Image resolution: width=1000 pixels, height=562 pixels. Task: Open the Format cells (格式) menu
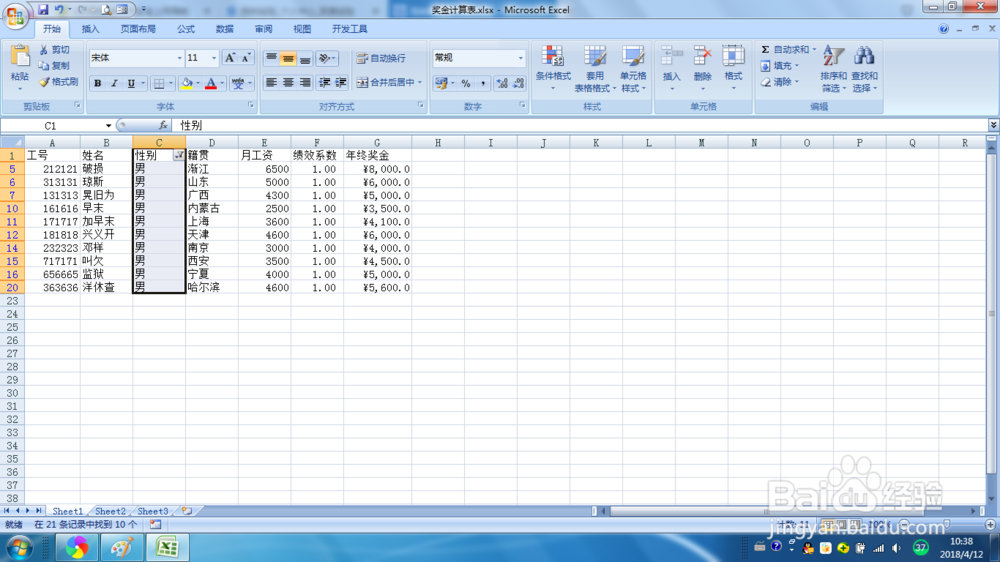[733, 68]
